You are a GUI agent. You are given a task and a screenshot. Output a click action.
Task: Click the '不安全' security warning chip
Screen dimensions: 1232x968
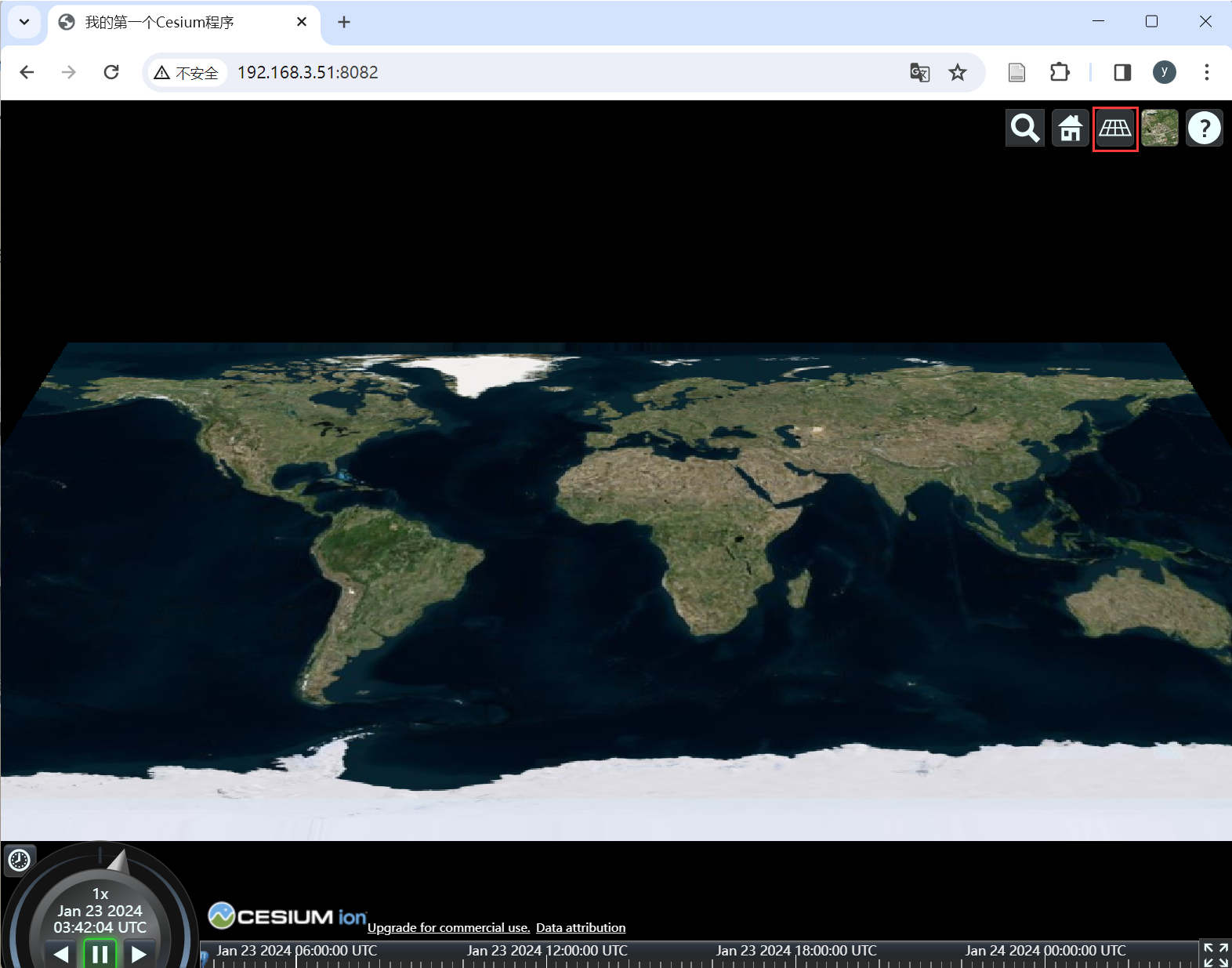[187, 73]
